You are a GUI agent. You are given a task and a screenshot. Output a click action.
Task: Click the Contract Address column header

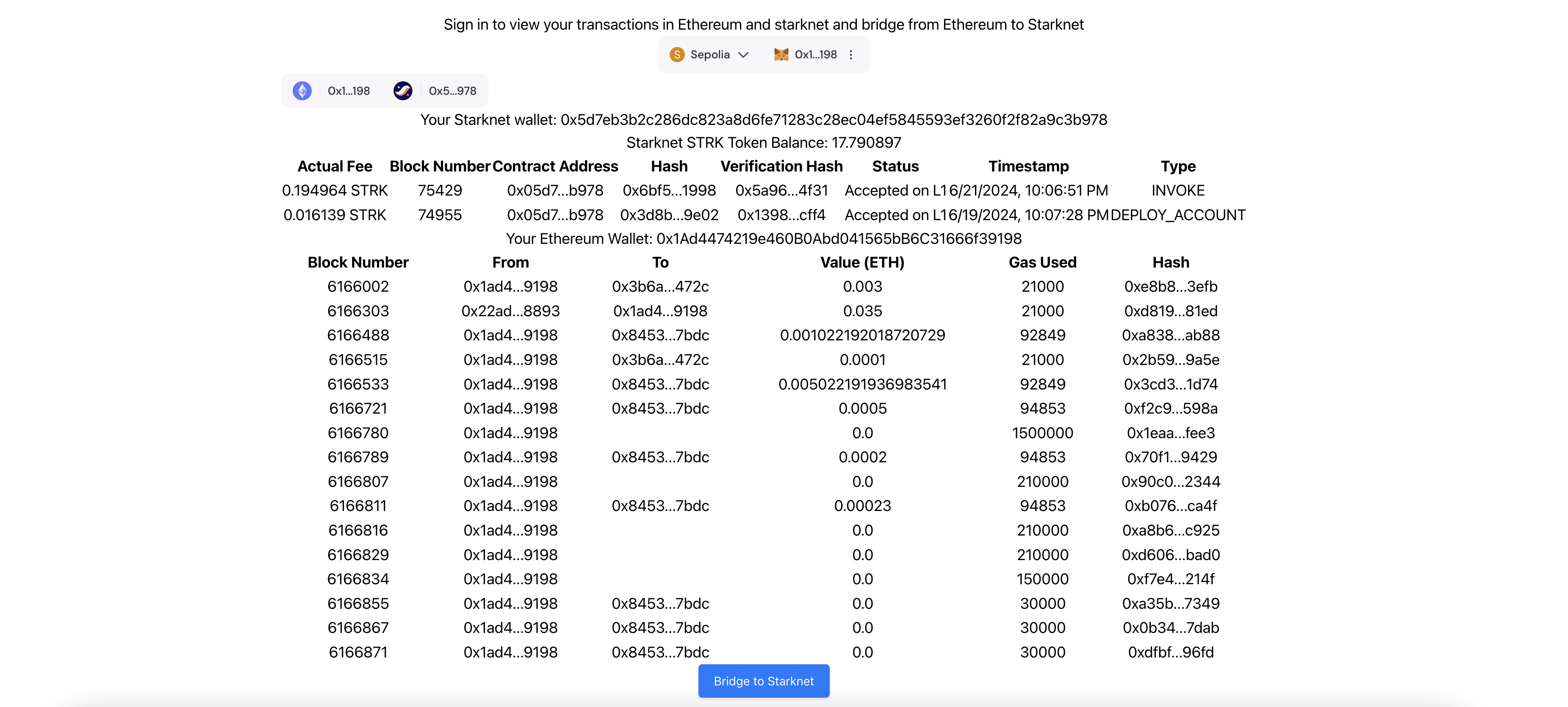point(555,166)
